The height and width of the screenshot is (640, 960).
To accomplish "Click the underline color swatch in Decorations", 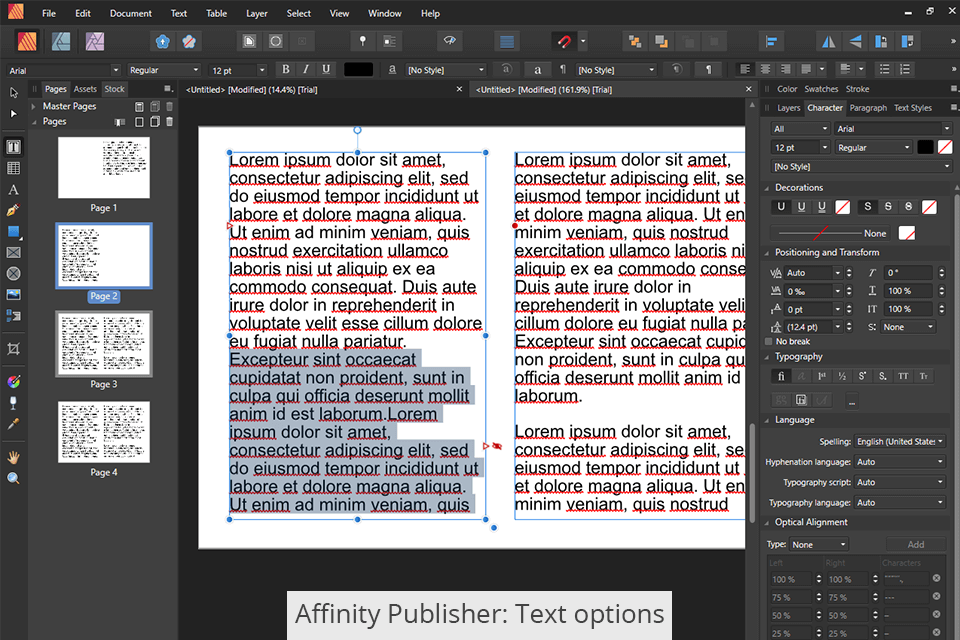I will [x=842, y=207].
